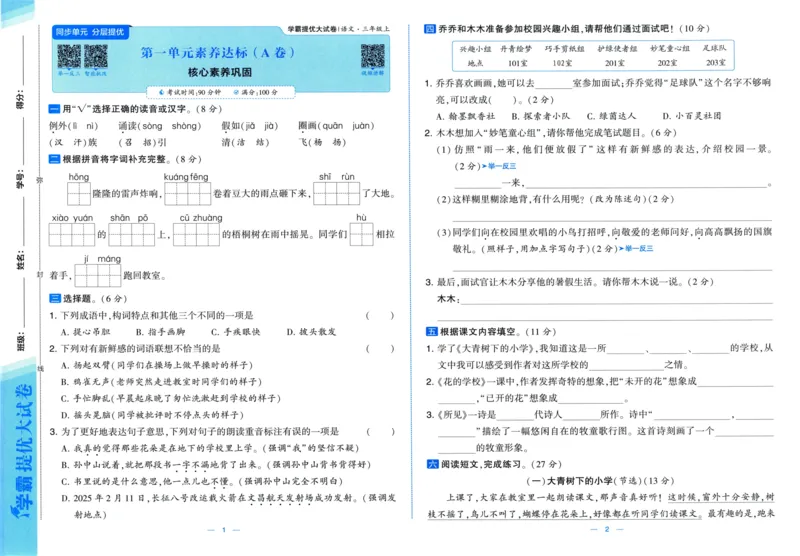This screenshot has height=556, width=800.
Task: Click the writing grid under shī rùn
Action: click(x=337, y=194)
